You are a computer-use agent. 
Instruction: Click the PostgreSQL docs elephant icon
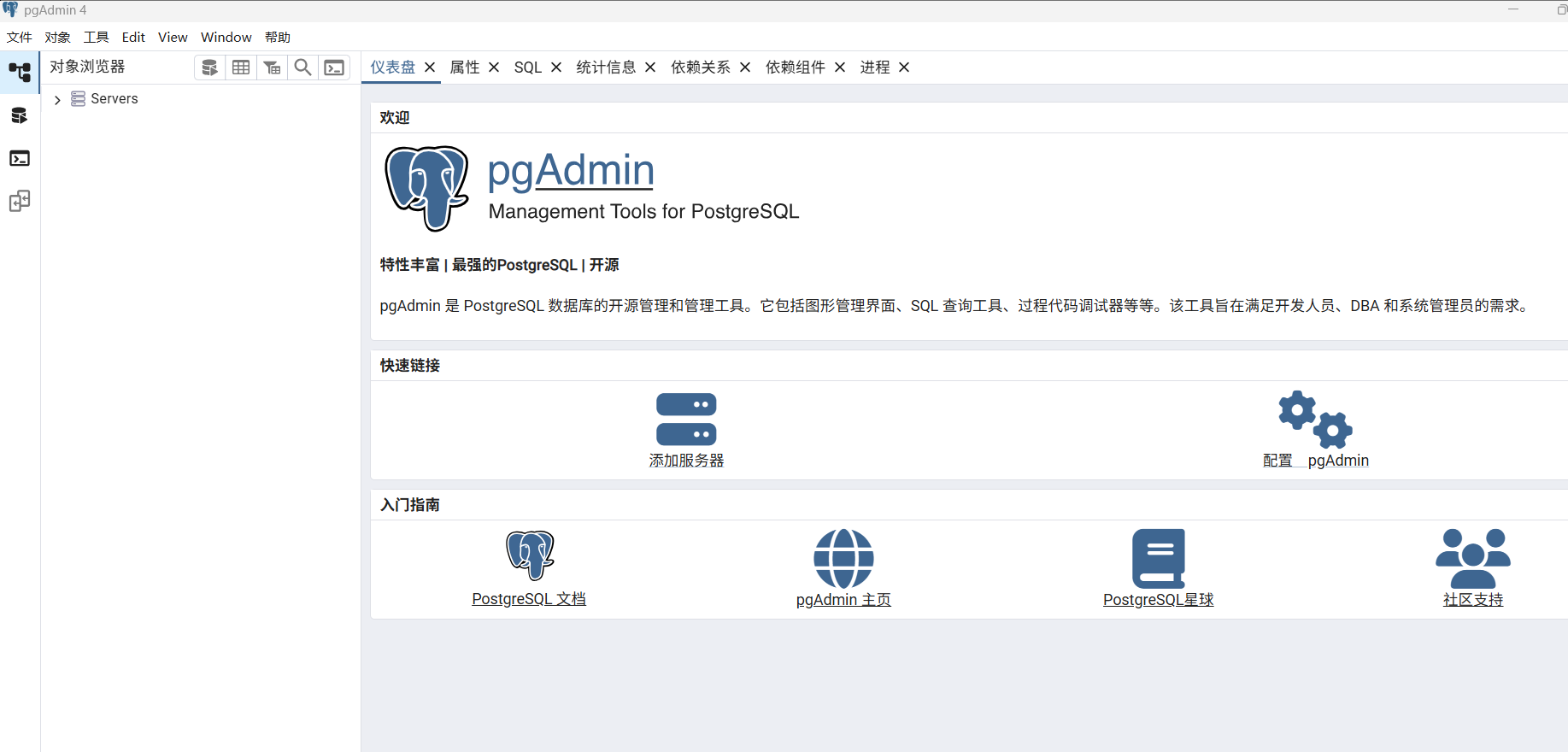(x=530, y=555)
